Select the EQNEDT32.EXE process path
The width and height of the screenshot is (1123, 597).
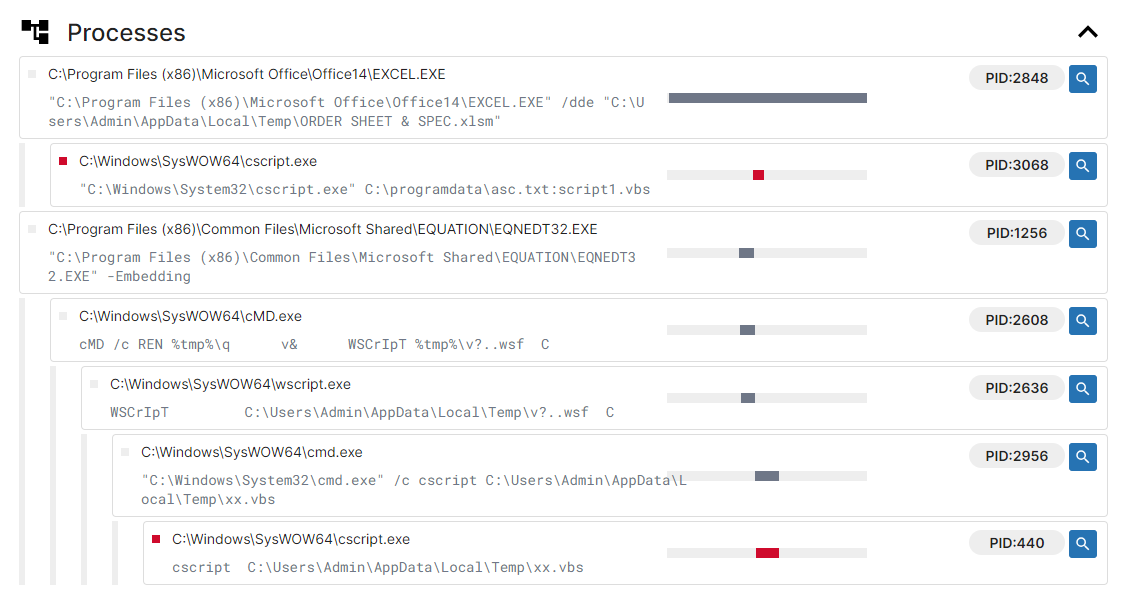tap(322, 229)
